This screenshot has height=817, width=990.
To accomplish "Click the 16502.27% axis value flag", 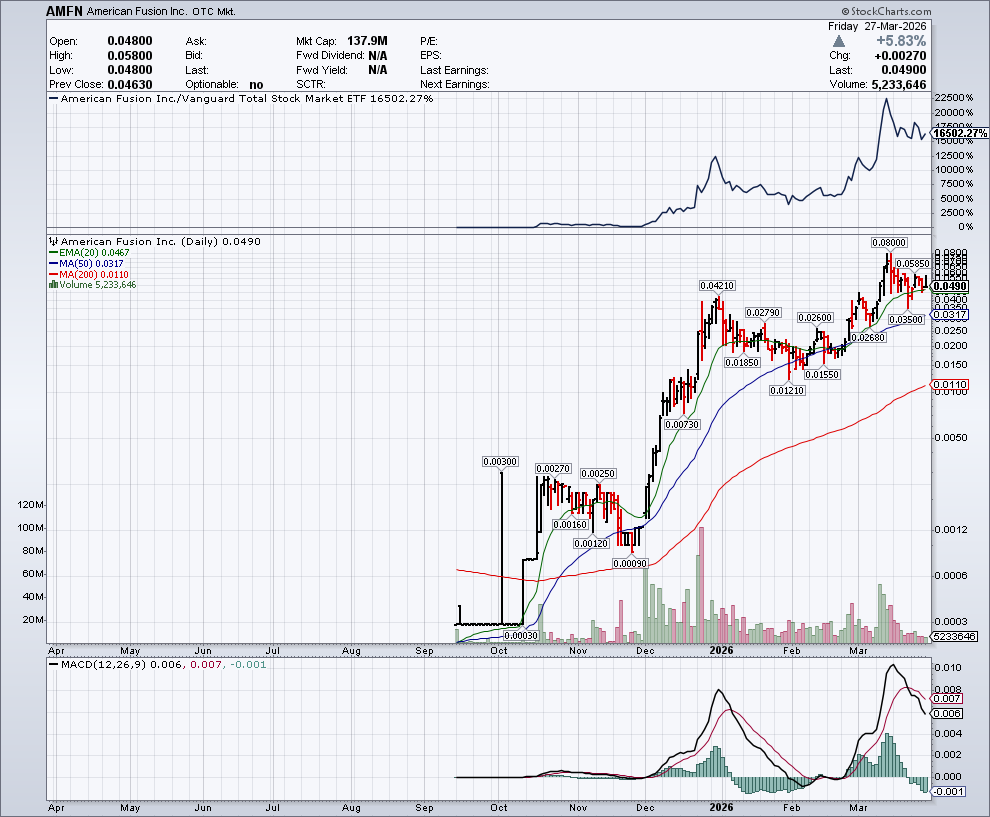I will tap(960, 133).
